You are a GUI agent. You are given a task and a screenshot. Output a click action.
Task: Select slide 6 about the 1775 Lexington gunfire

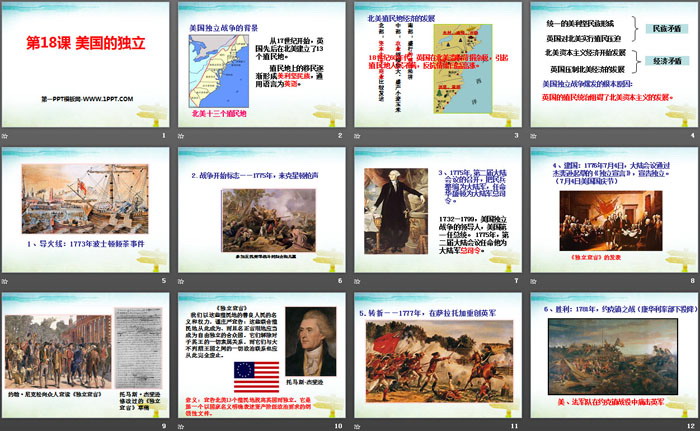point(262,210)
